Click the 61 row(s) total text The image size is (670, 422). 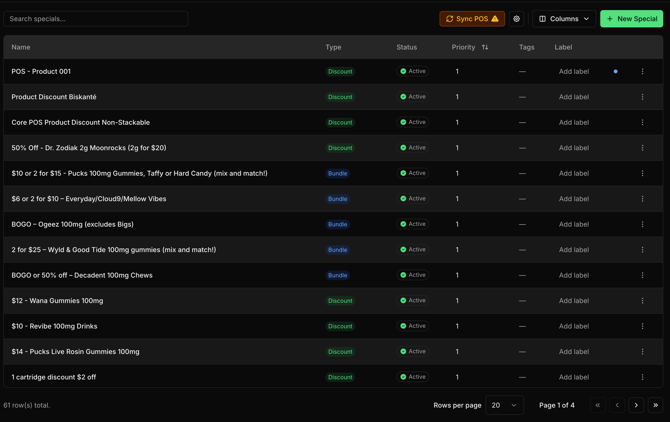point(26,405)
